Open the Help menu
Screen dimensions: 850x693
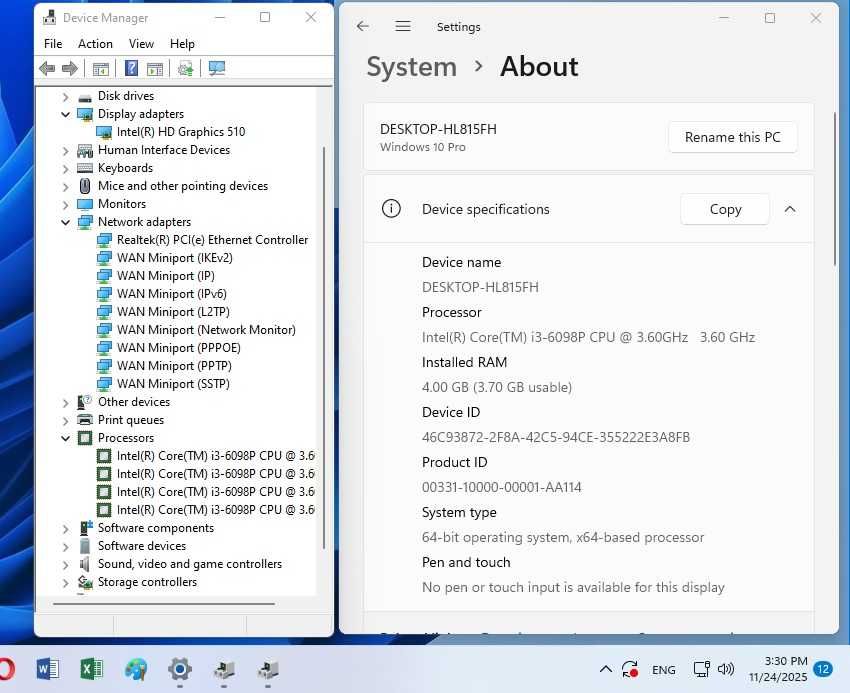(182, 44)
